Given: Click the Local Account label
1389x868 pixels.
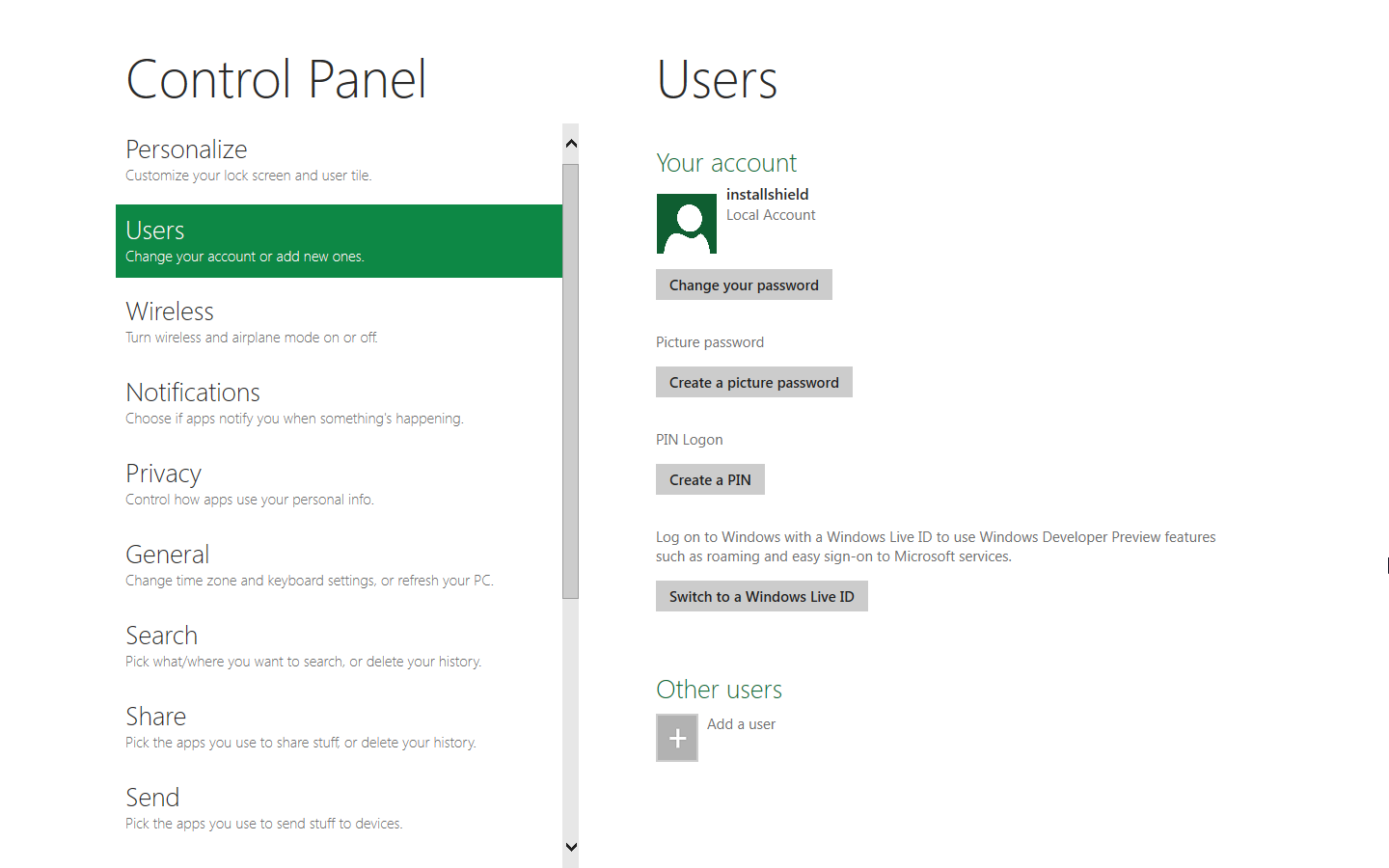Looking at the screenshot, I should coord(771,215).
